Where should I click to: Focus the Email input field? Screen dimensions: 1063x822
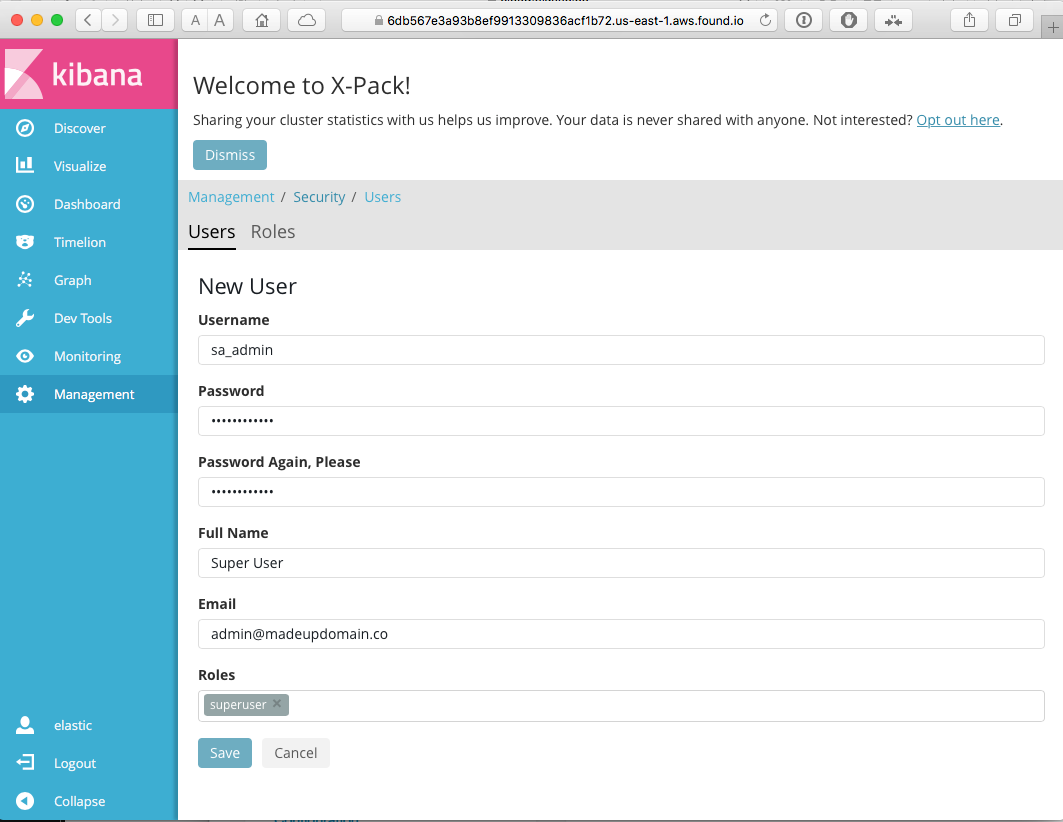621,634
